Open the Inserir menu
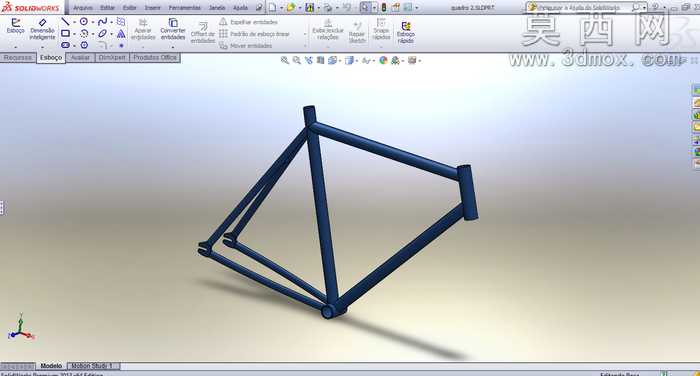 pos(152,8)
